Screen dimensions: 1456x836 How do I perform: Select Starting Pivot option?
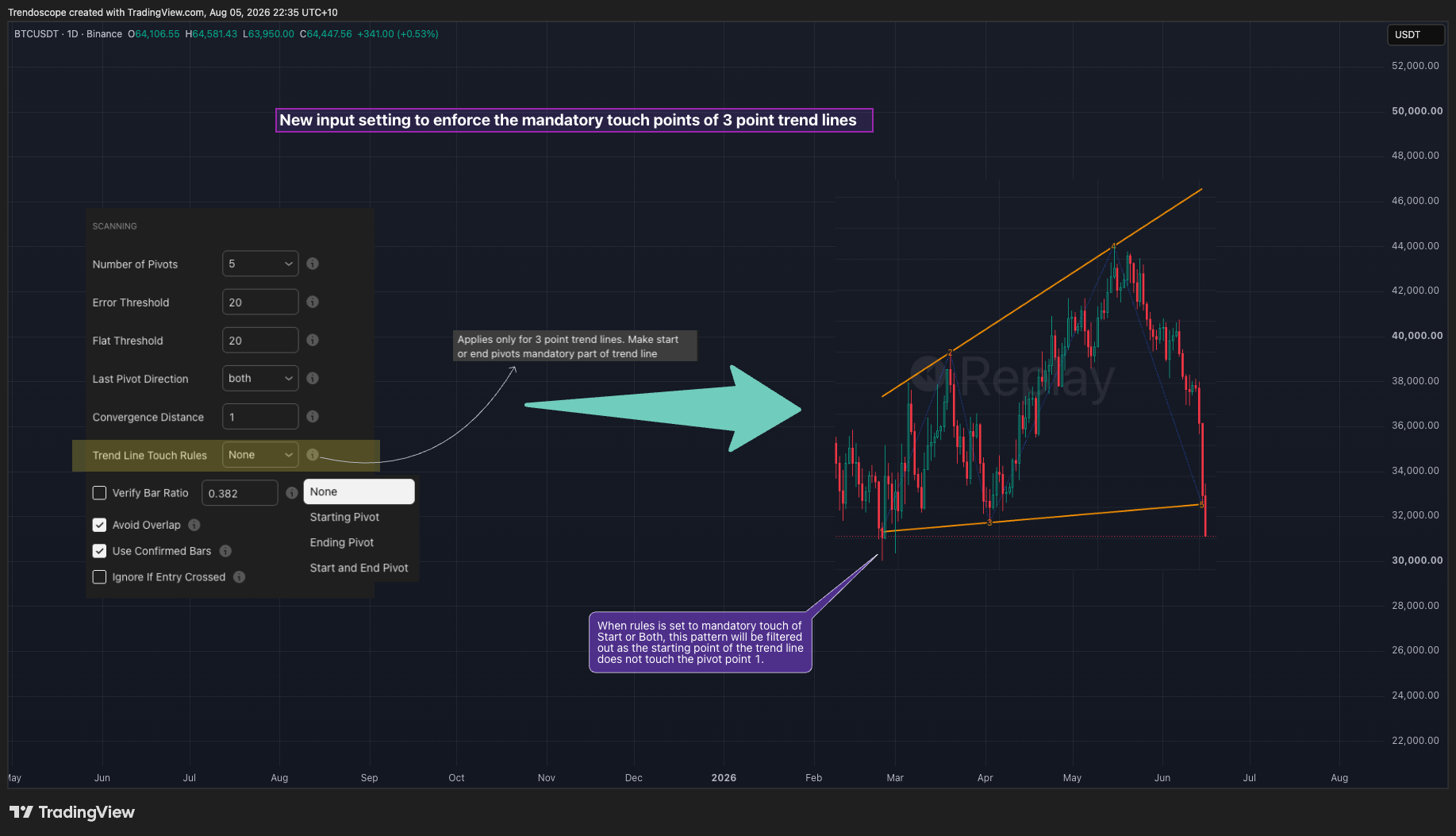tap(344, 517)
